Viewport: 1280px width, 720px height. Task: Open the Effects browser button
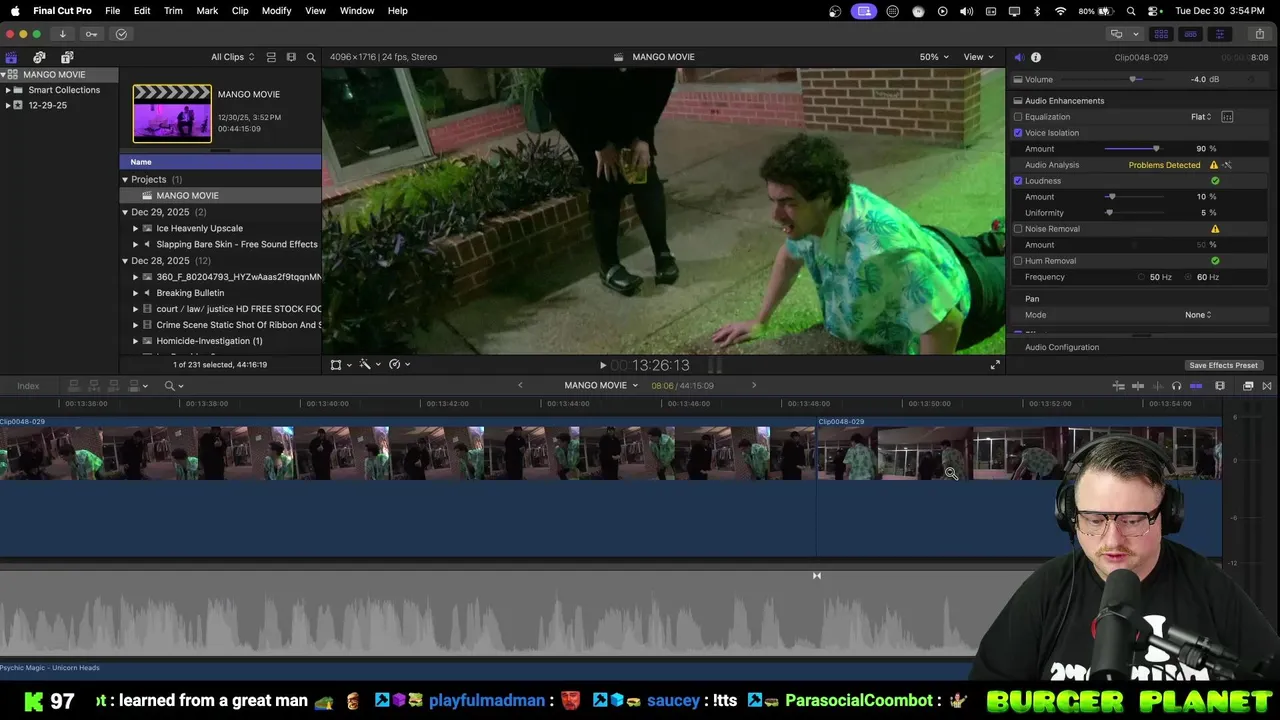click(x=1248, y=386)
